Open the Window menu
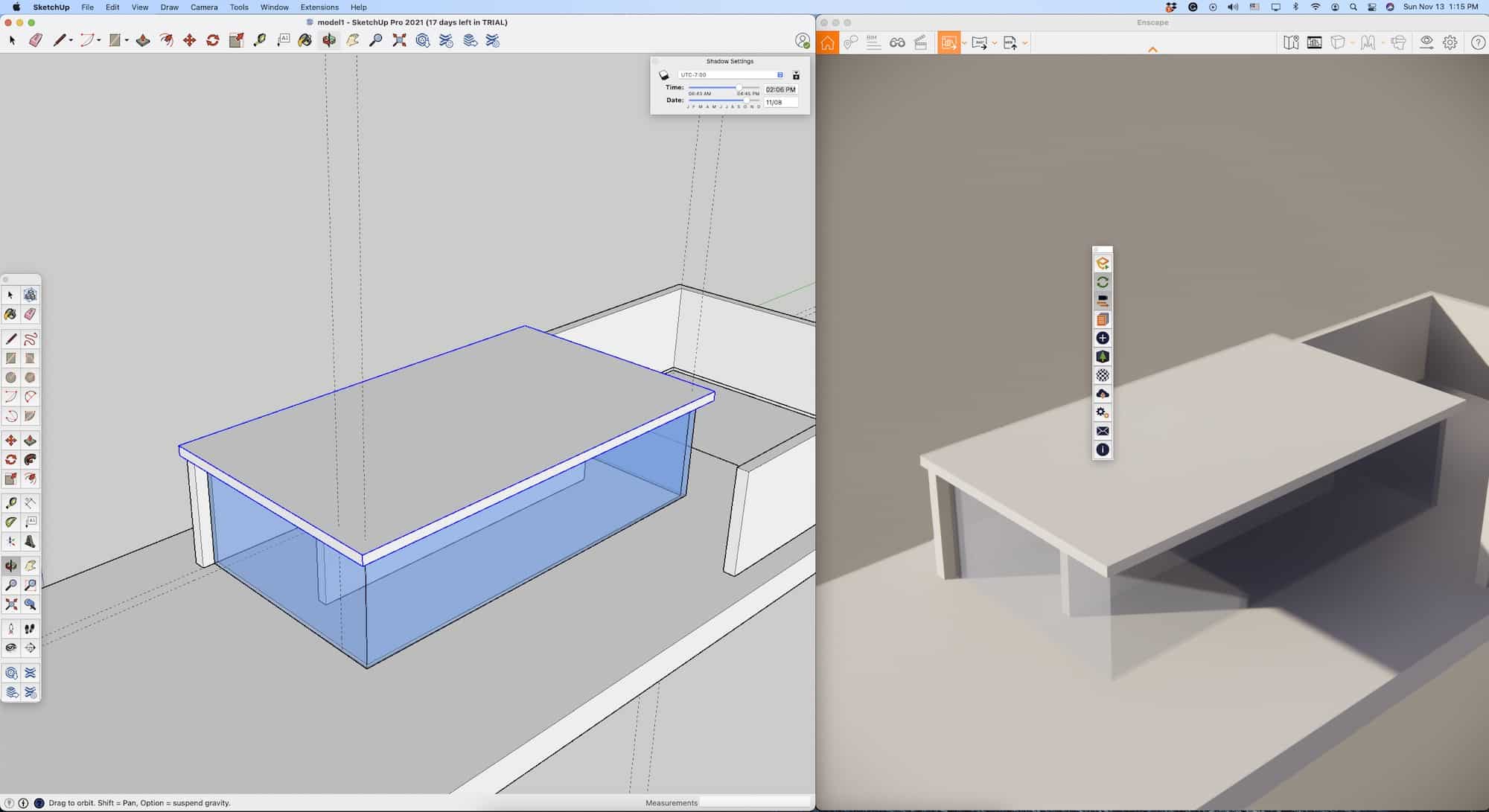Image resolution: width=1489 pixels, height=812 pixels. point(274,7)
